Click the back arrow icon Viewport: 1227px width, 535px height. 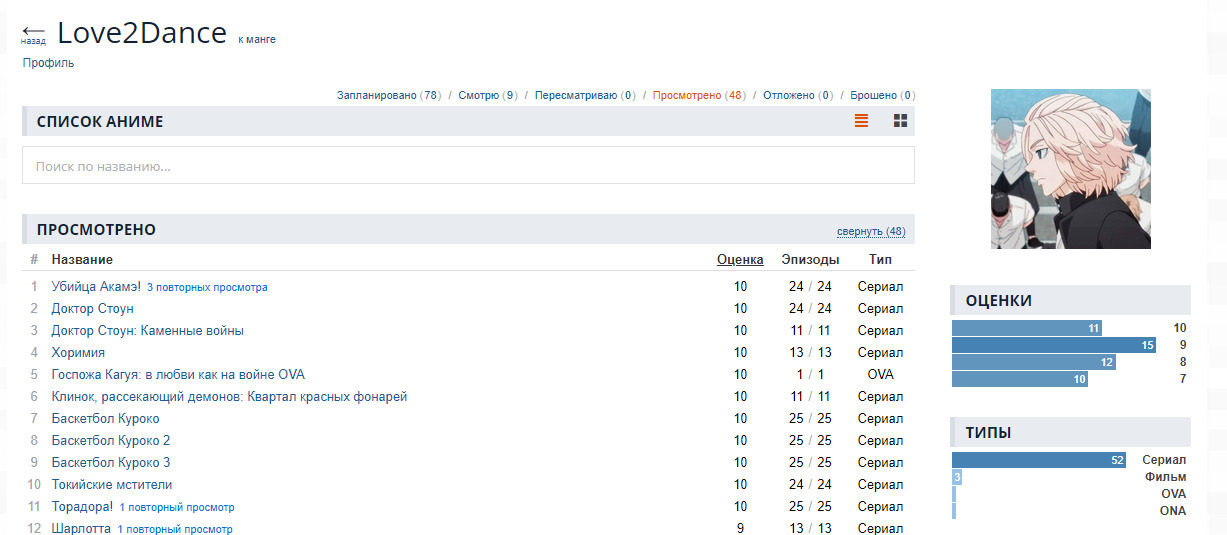[33, 34]
